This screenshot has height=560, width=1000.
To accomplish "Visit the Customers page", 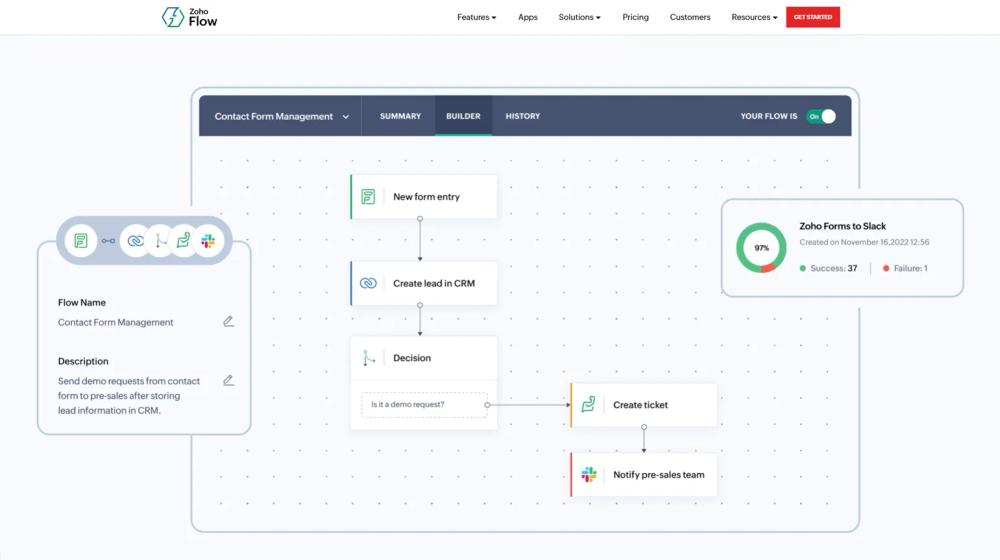I will click(x=690, y=17).
